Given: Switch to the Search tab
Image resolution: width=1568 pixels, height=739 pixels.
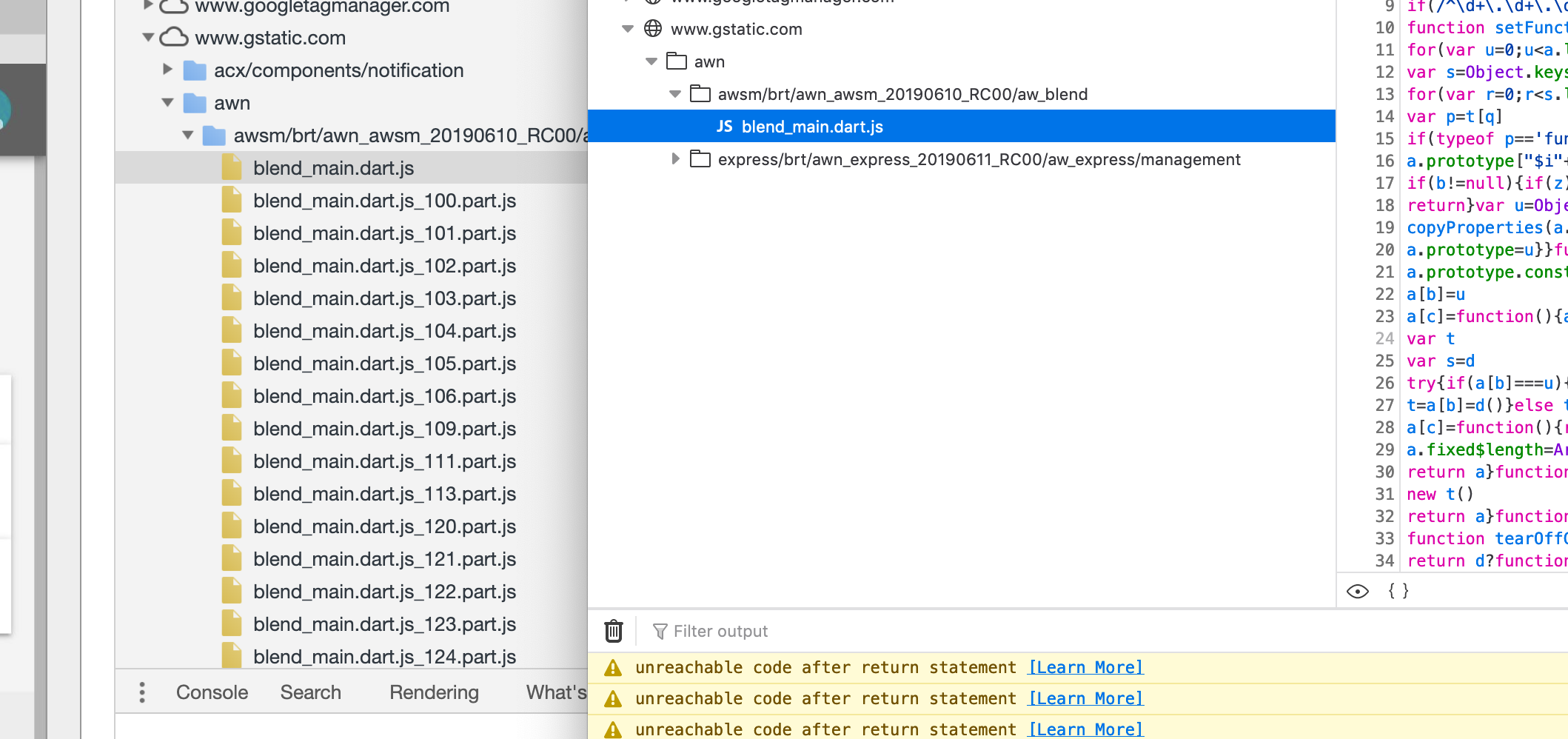Looking at the screenshot, I should pyautogui.click(x=311, y=692).
